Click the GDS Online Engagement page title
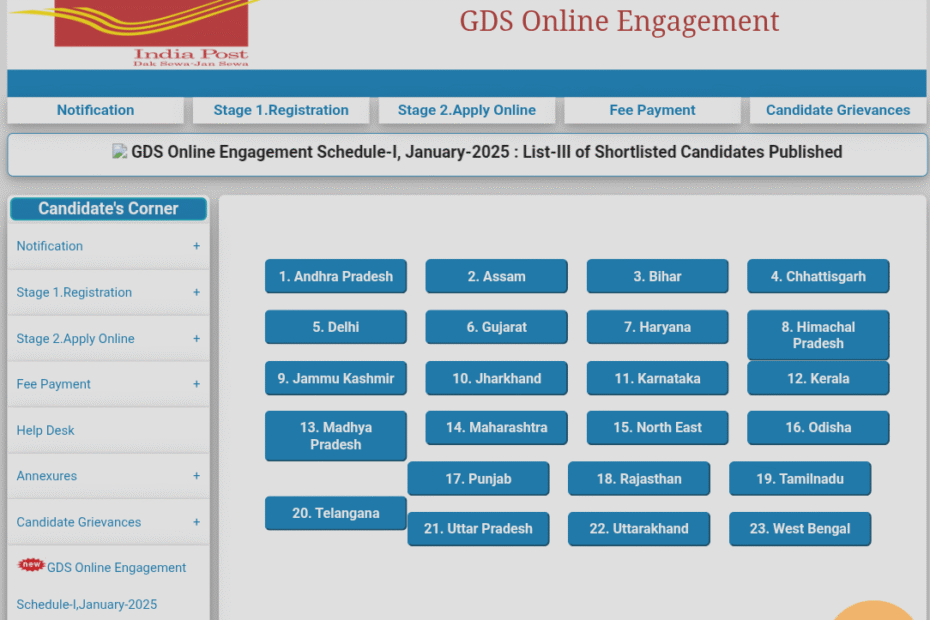930x620 pixels. point(619,21)
